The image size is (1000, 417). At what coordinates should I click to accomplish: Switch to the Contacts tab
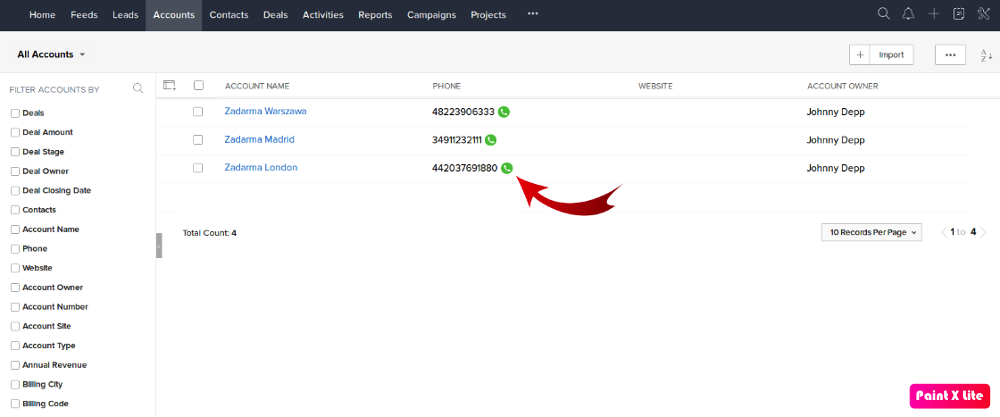(x=229, y=15)
